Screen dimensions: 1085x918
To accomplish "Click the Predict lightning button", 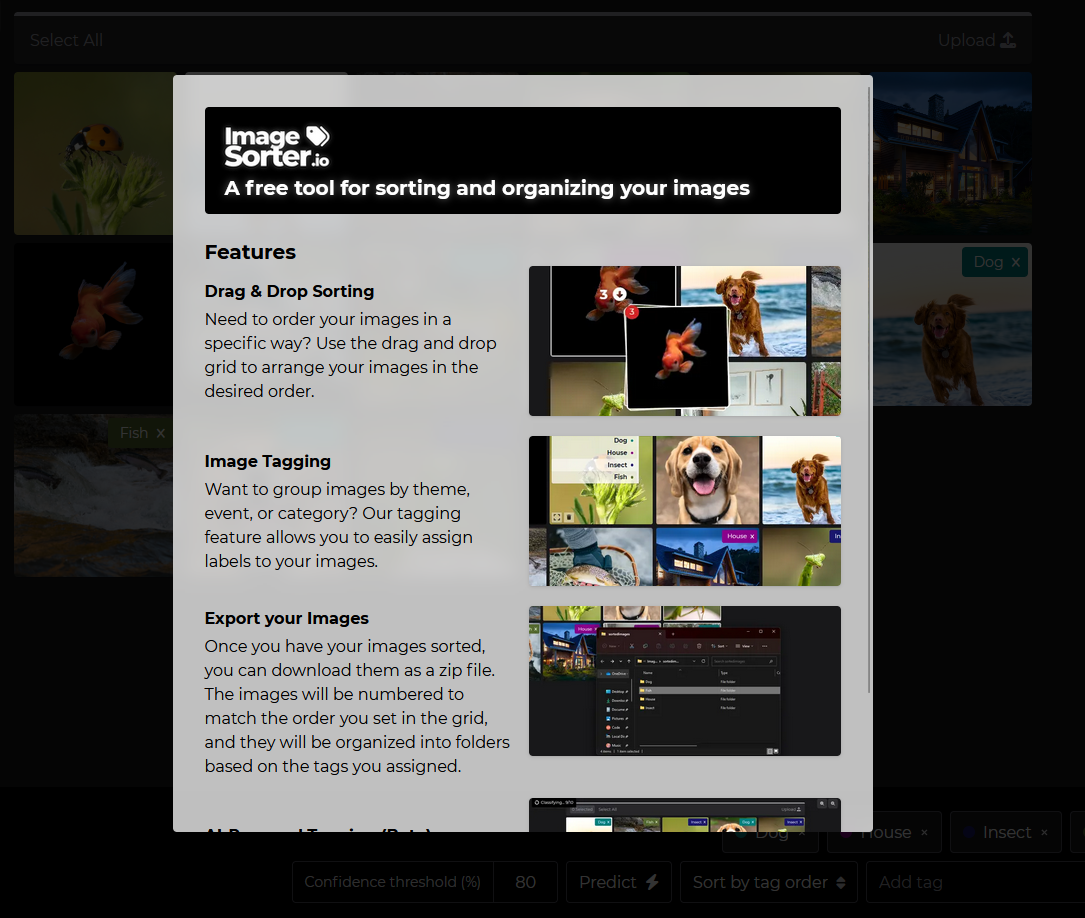I will [619, 882].
